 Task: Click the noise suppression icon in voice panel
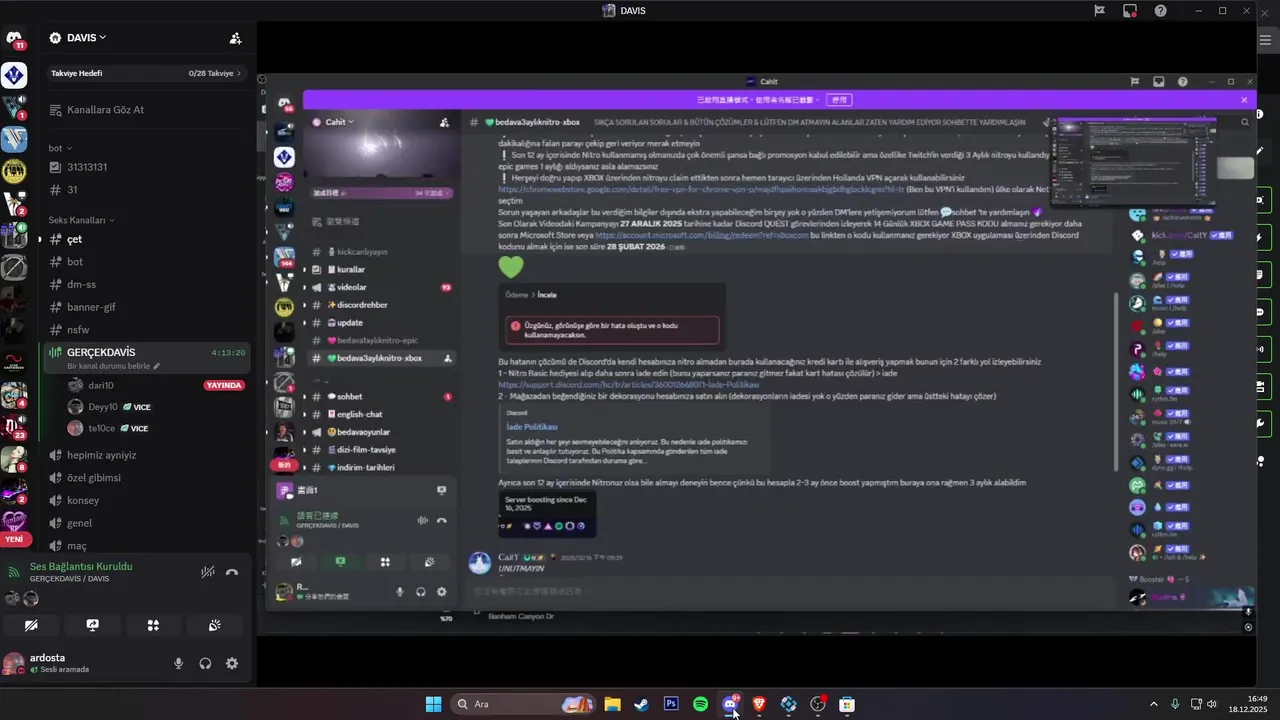coord(207,572)
